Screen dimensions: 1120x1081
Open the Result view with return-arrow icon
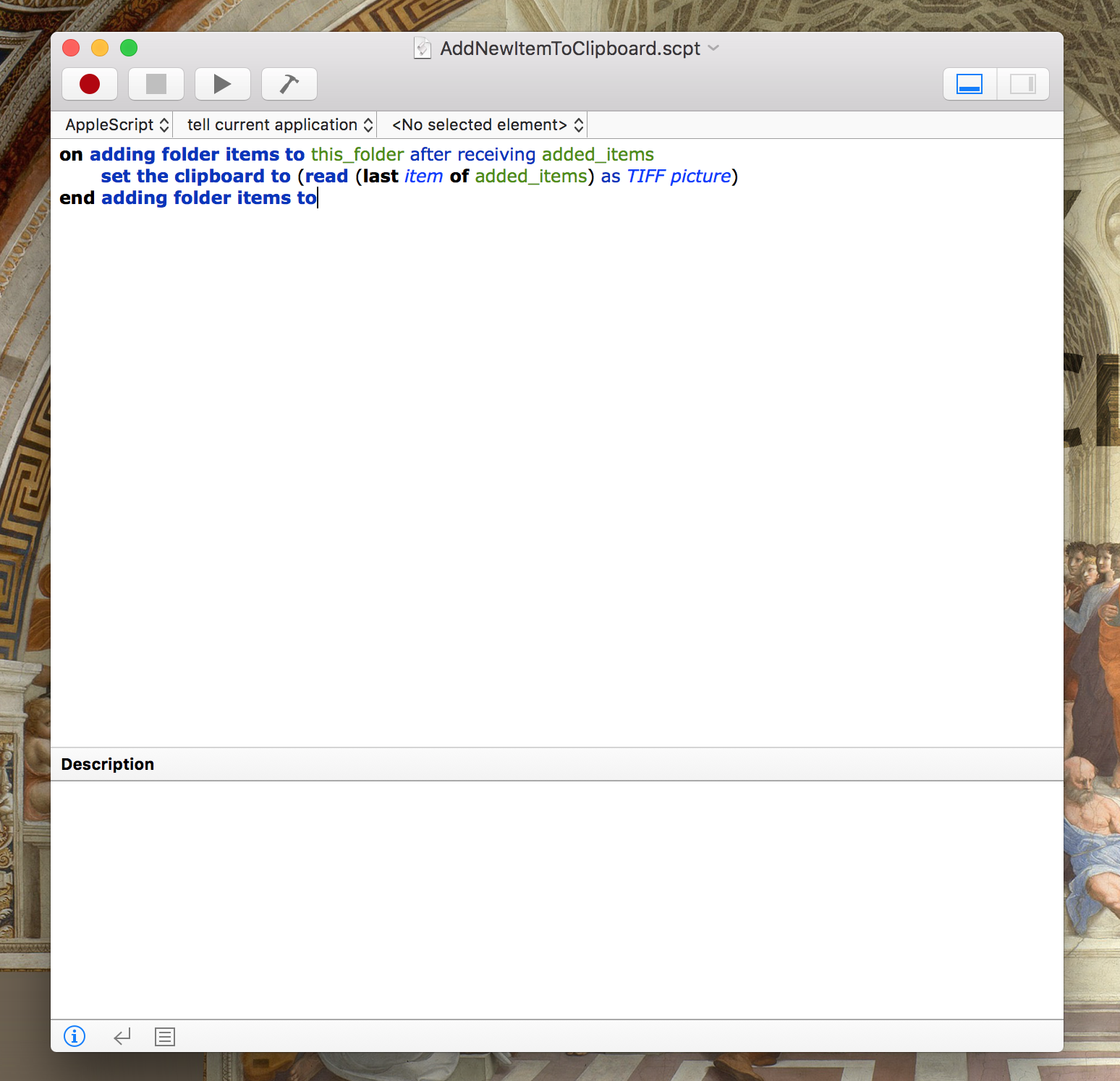point(121,1036)
